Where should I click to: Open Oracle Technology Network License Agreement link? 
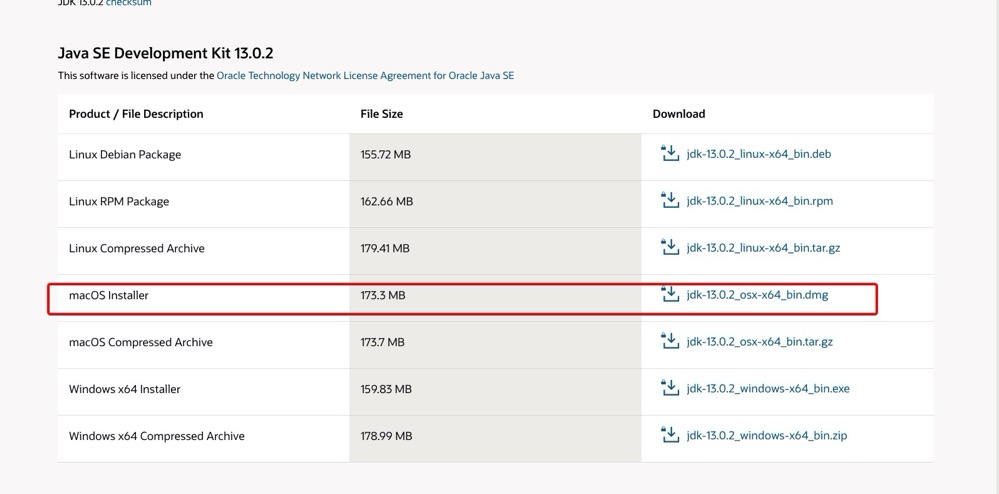pos(365,75)
